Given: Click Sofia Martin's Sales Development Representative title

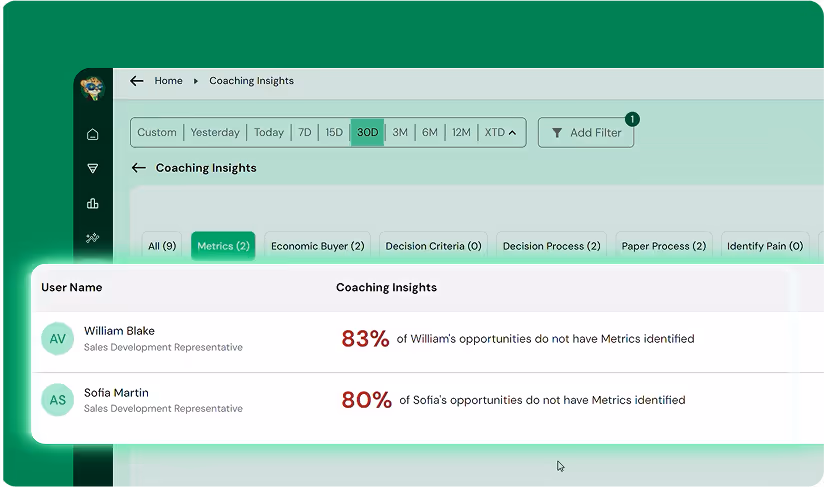Looking at the screenshot, I should click(163, 408).
